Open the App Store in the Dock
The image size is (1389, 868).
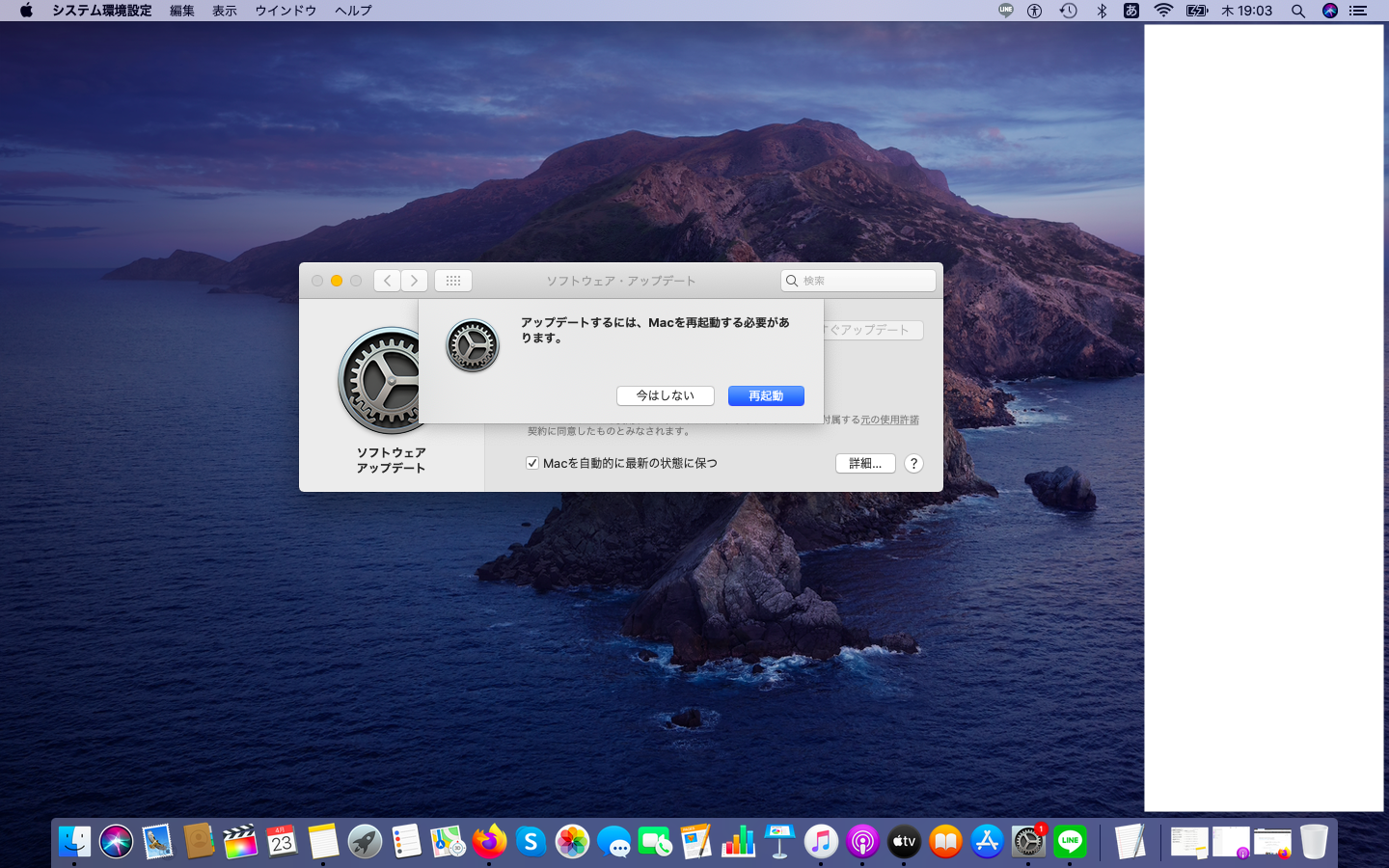click(x=987, y=842)
